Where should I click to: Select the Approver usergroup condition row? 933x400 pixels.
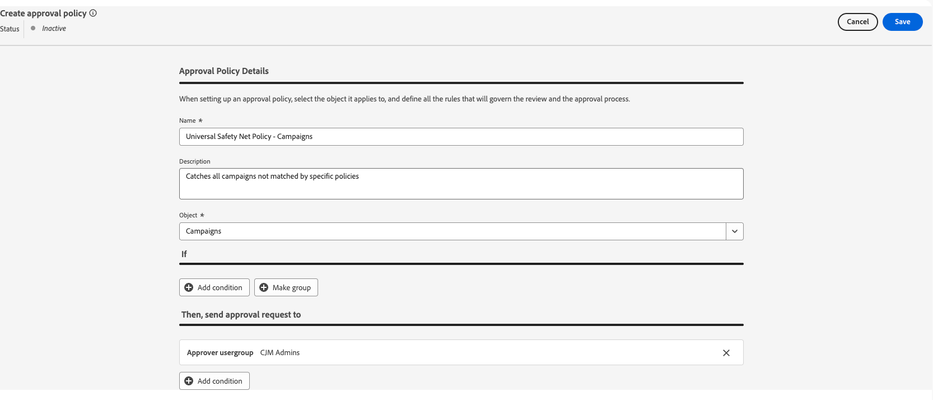point(461,352)
